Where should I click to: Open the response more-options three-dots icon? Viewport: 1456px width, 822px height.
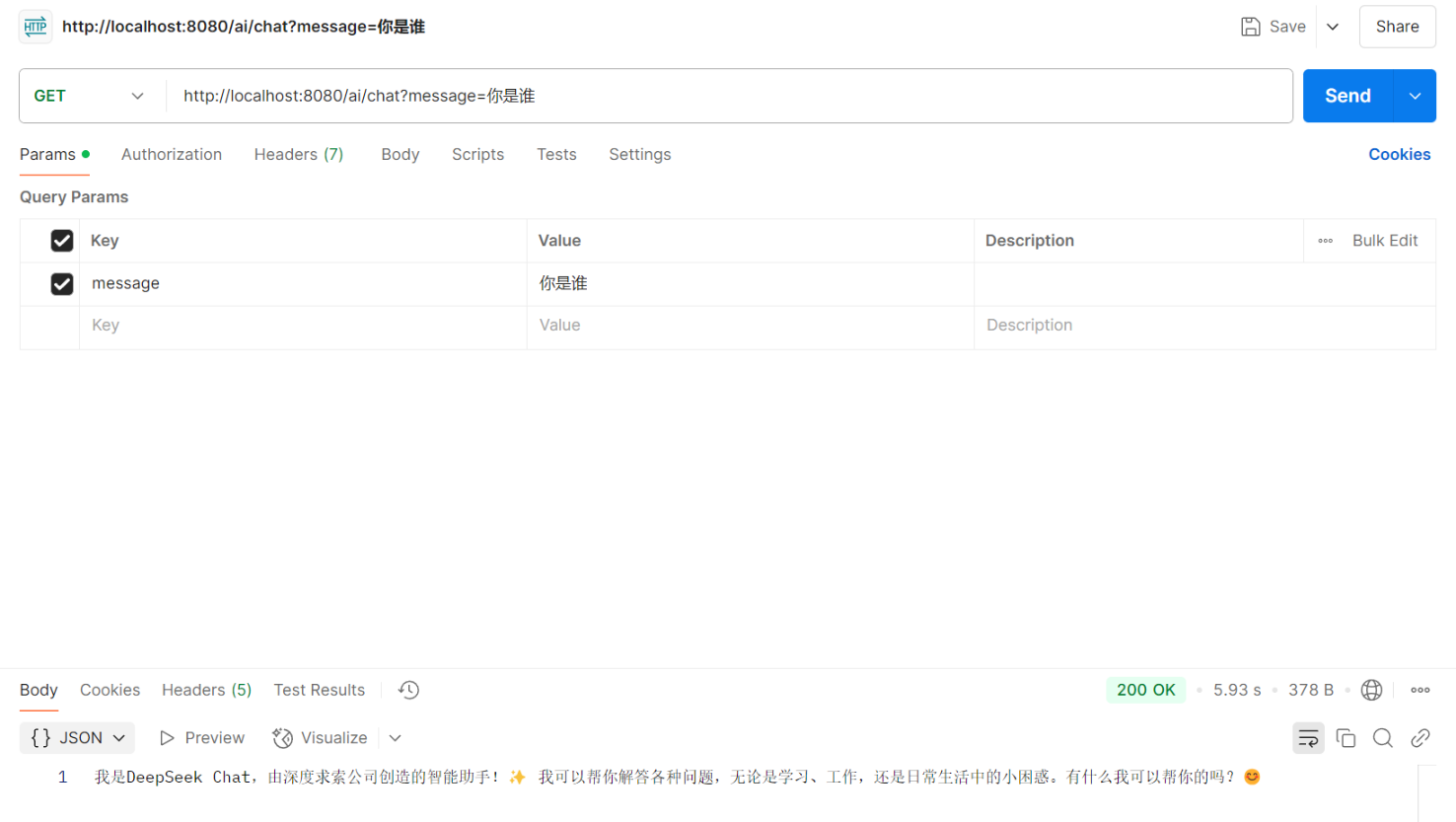[1420, 691]
